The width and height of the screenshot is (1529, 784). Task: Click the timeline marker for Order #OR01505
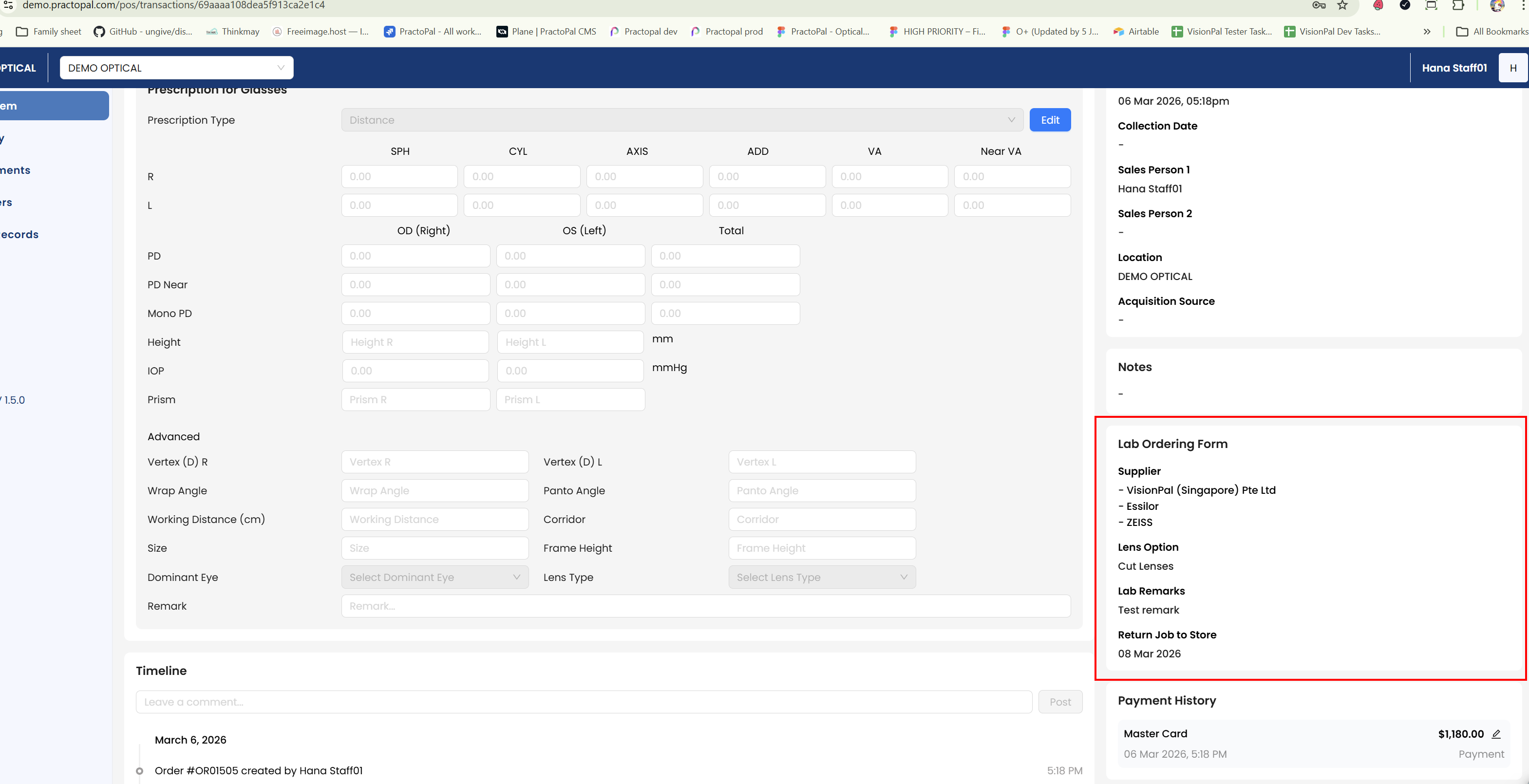(x=139, y=771)
